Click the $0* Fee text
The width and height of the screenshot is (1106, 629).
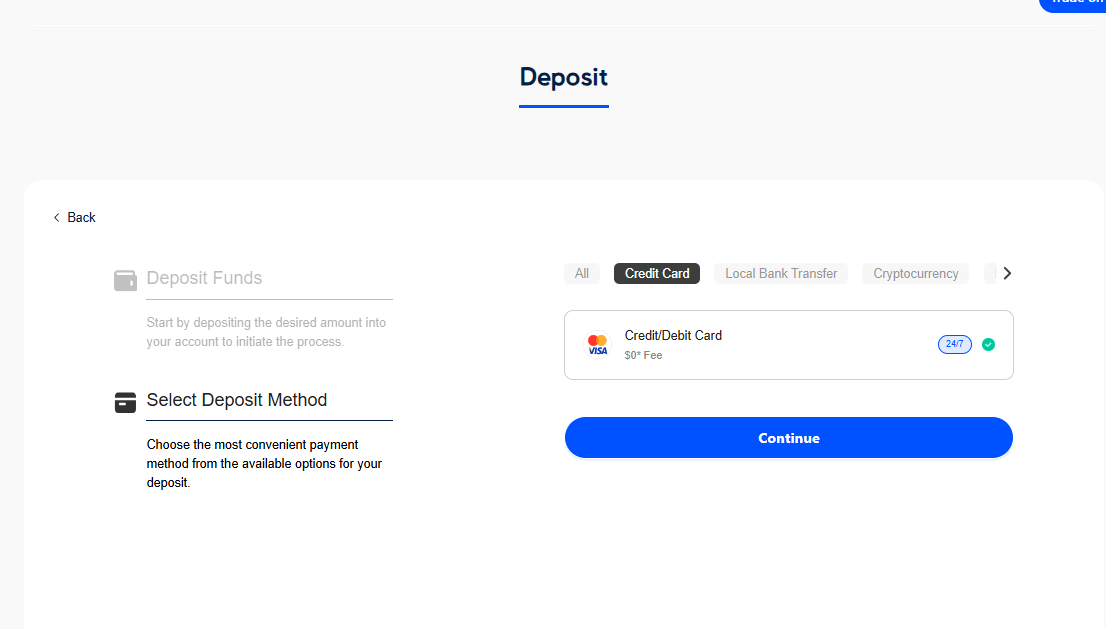643,355
